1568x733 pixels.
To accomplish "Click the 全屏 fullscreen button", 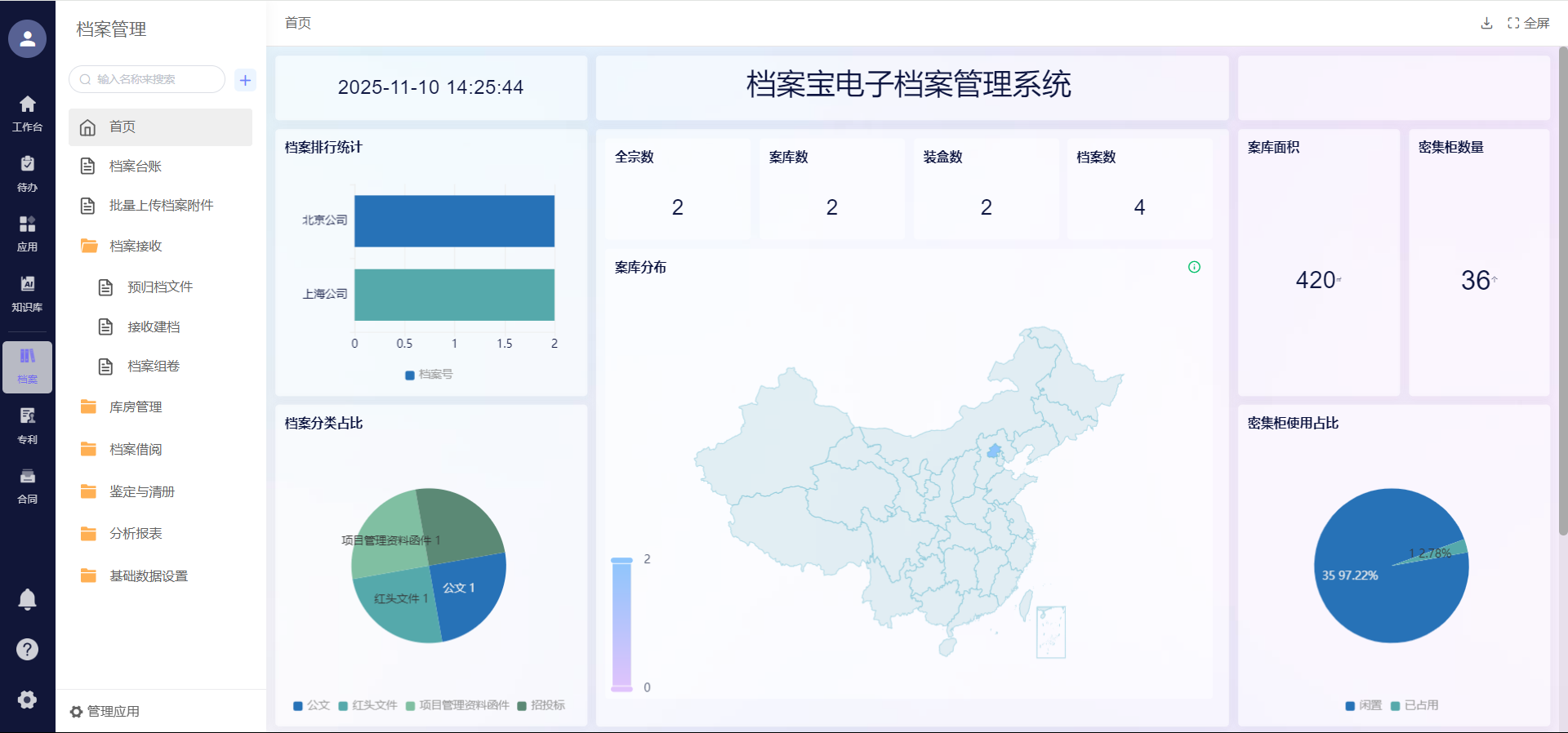I will coord(1529,23).
